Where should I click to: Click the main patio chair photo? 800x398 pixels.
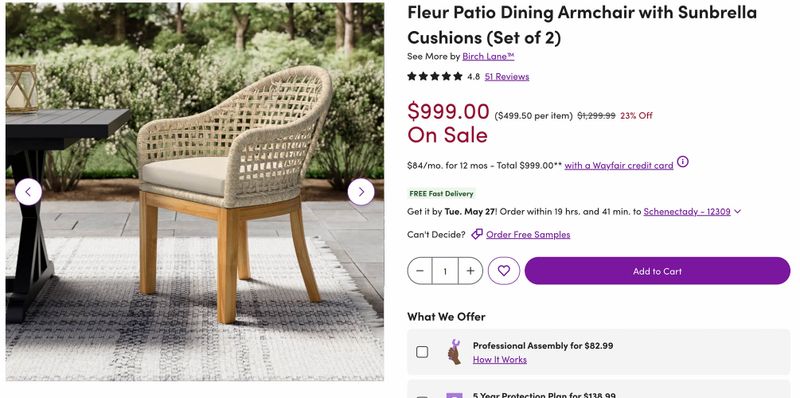194,191
